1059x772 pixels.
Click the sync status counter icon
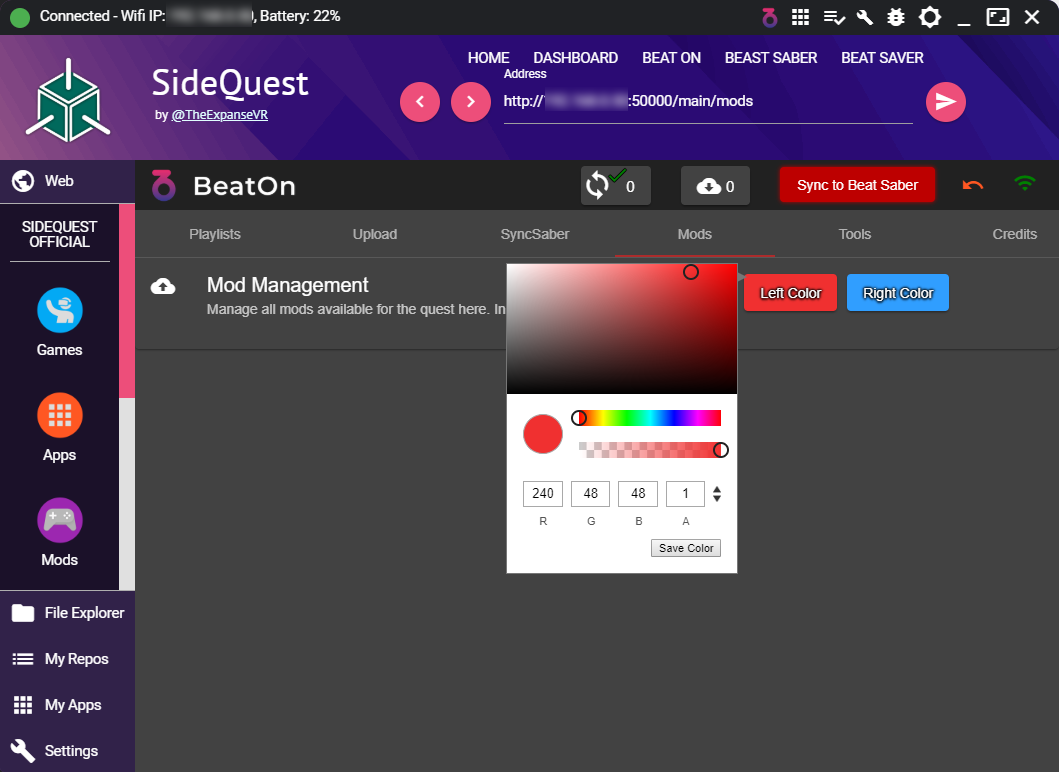pos(615,185)
